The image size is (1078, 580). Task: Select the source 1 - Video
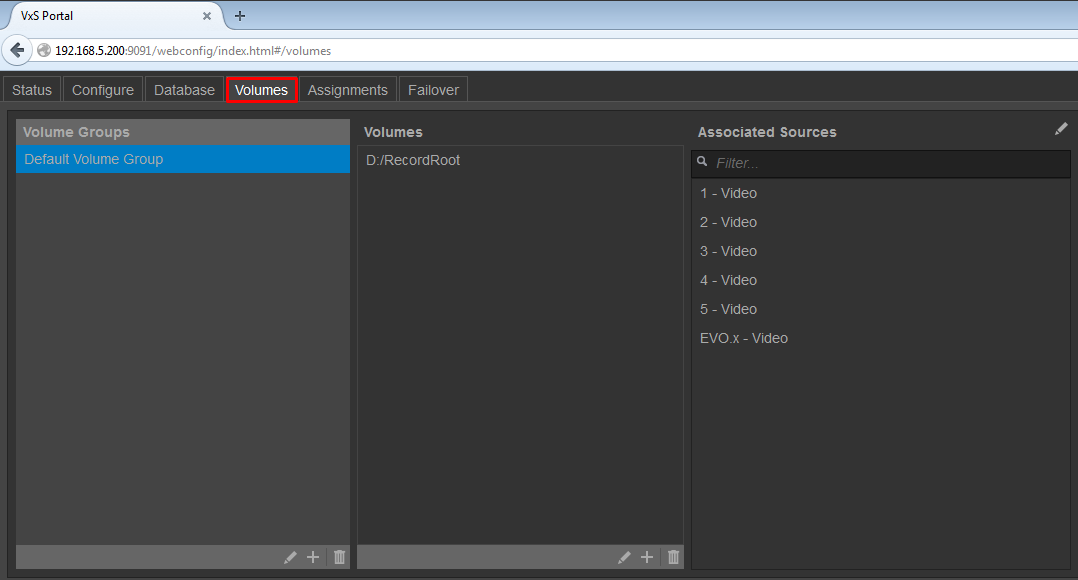pyautogui.click(x=729, y=193)
